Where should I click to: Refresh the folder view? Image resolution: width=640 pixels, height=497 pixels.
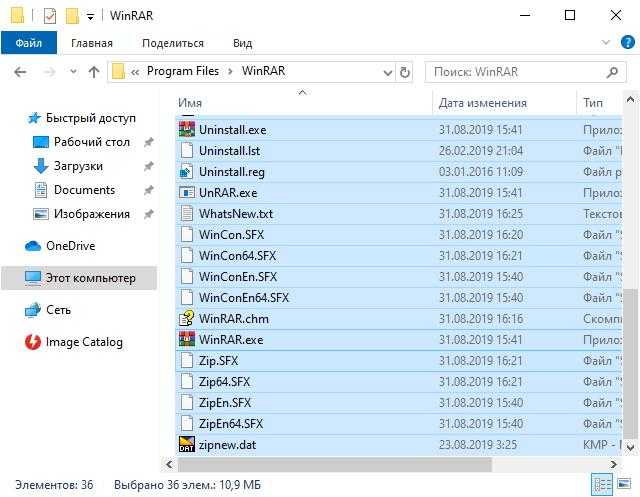pos(404,73)
